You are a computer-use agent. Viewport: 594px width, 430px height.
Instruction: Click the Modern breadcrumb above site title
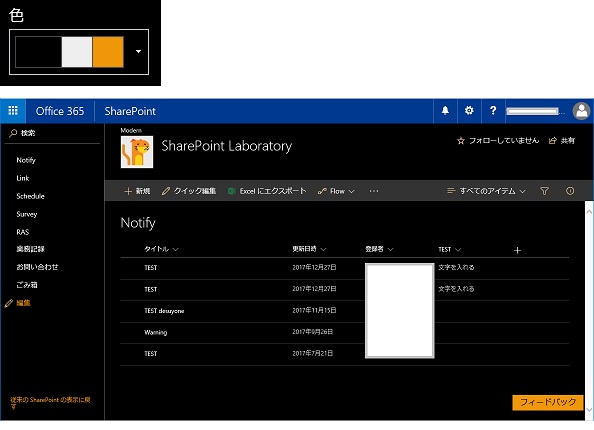pyautogui.click(x=131, y=130)
